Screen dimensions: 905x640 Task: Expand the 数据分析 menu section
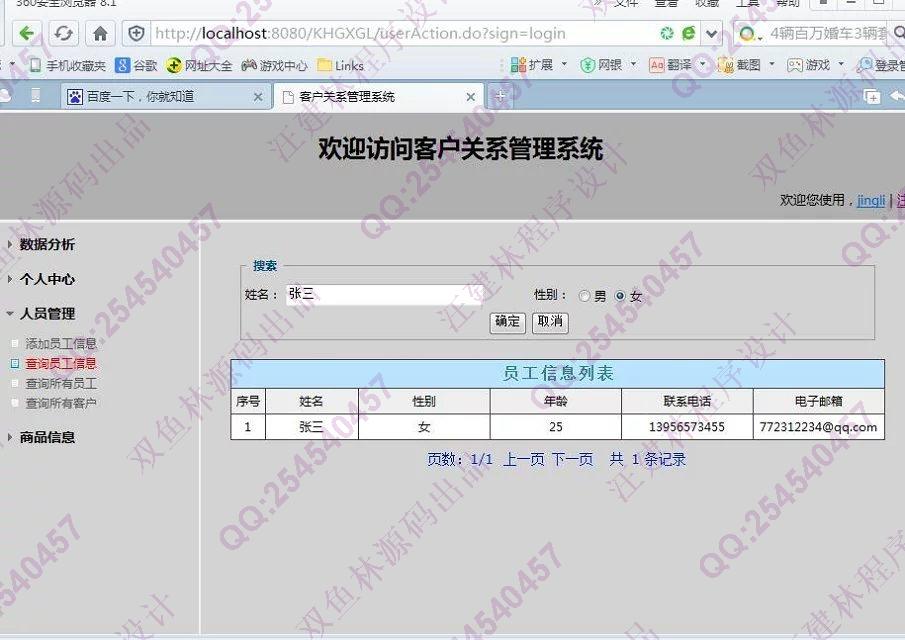pos(47,244)
